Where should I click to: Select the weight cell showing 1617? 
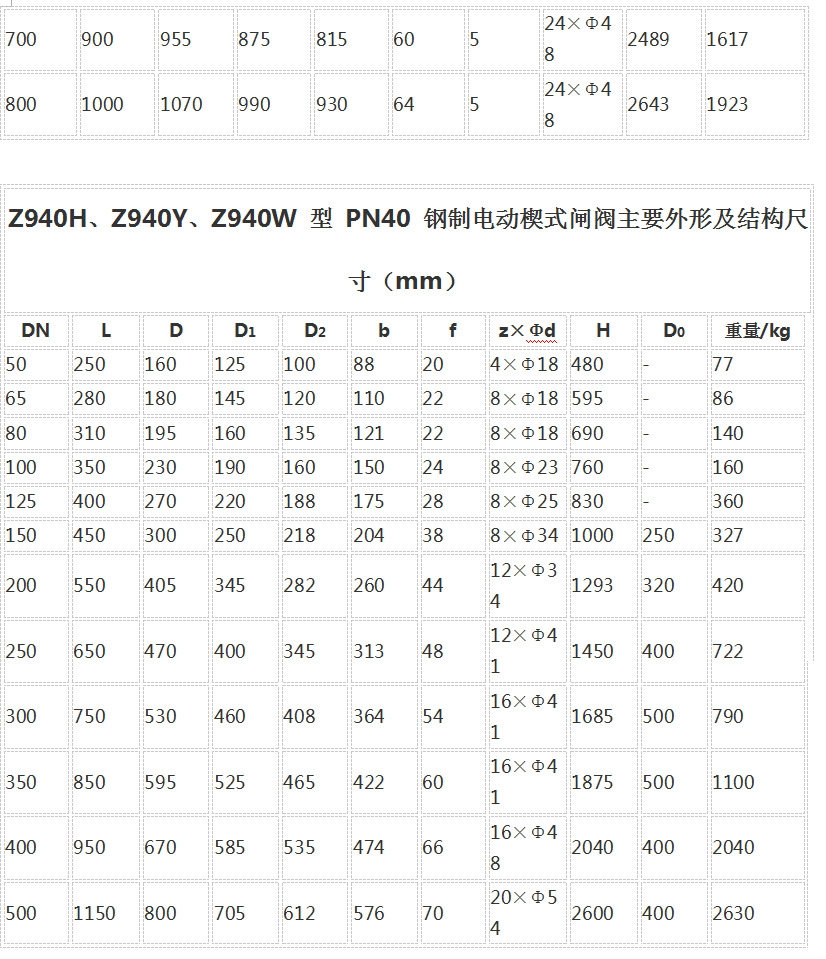pyautogui.click(x=754, y=40)
